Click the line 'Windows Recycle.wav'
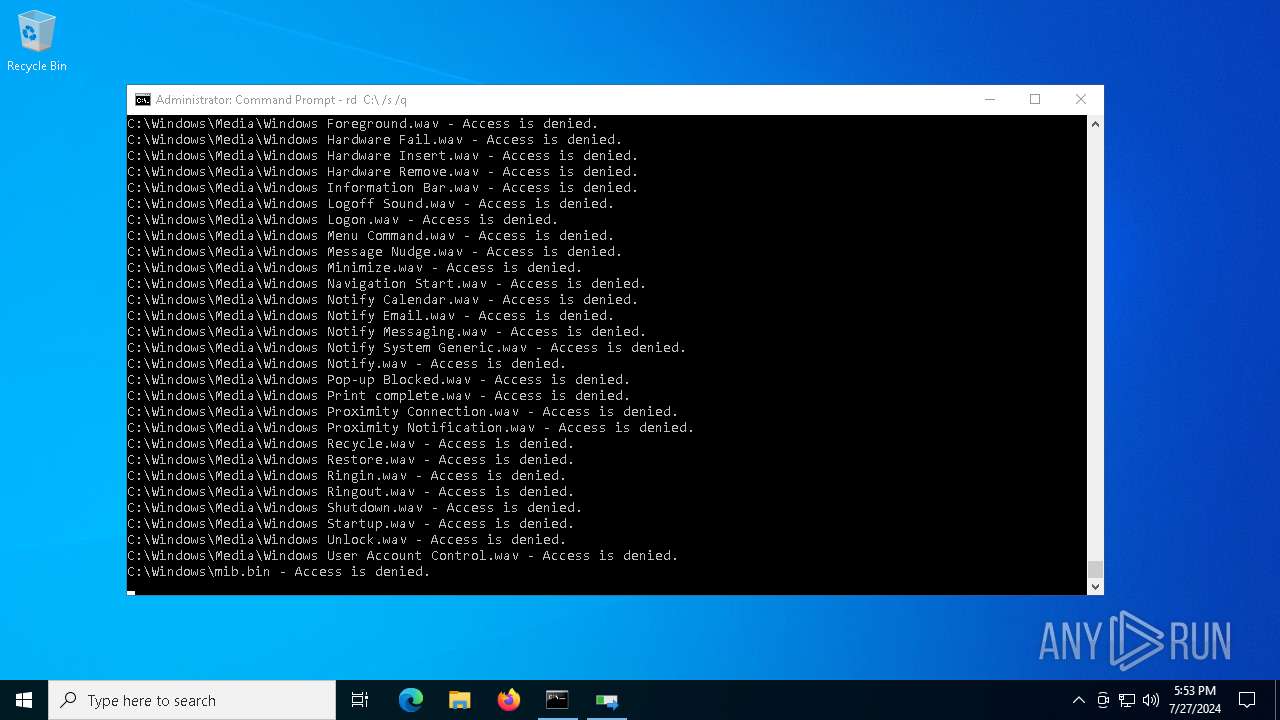The height and width of the screenshot is (720, 1280). click(351, 444)
